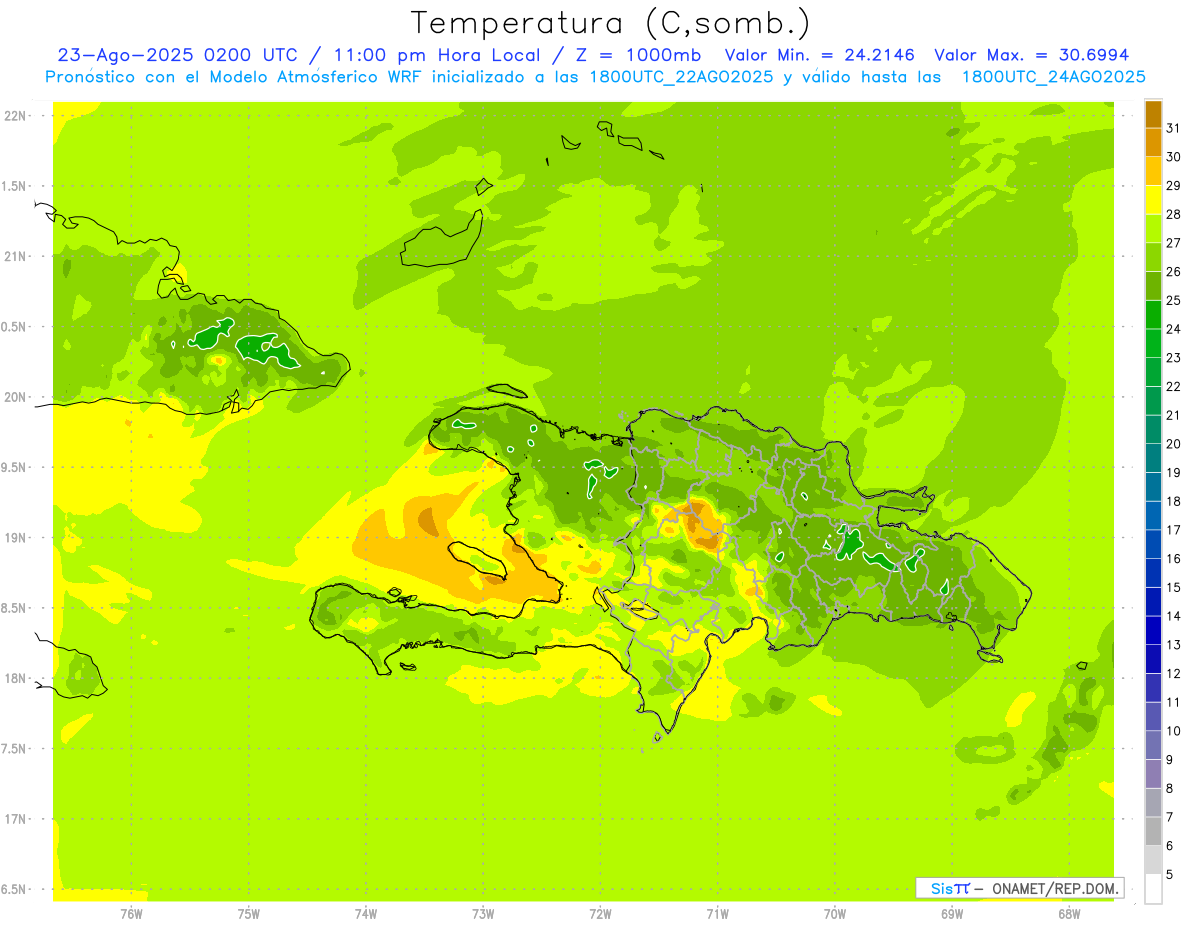Click the dark orange legend swatch above 31
Image resolution: width=1200 pixels, height=927 pixels.
[x=1153, y=114]
